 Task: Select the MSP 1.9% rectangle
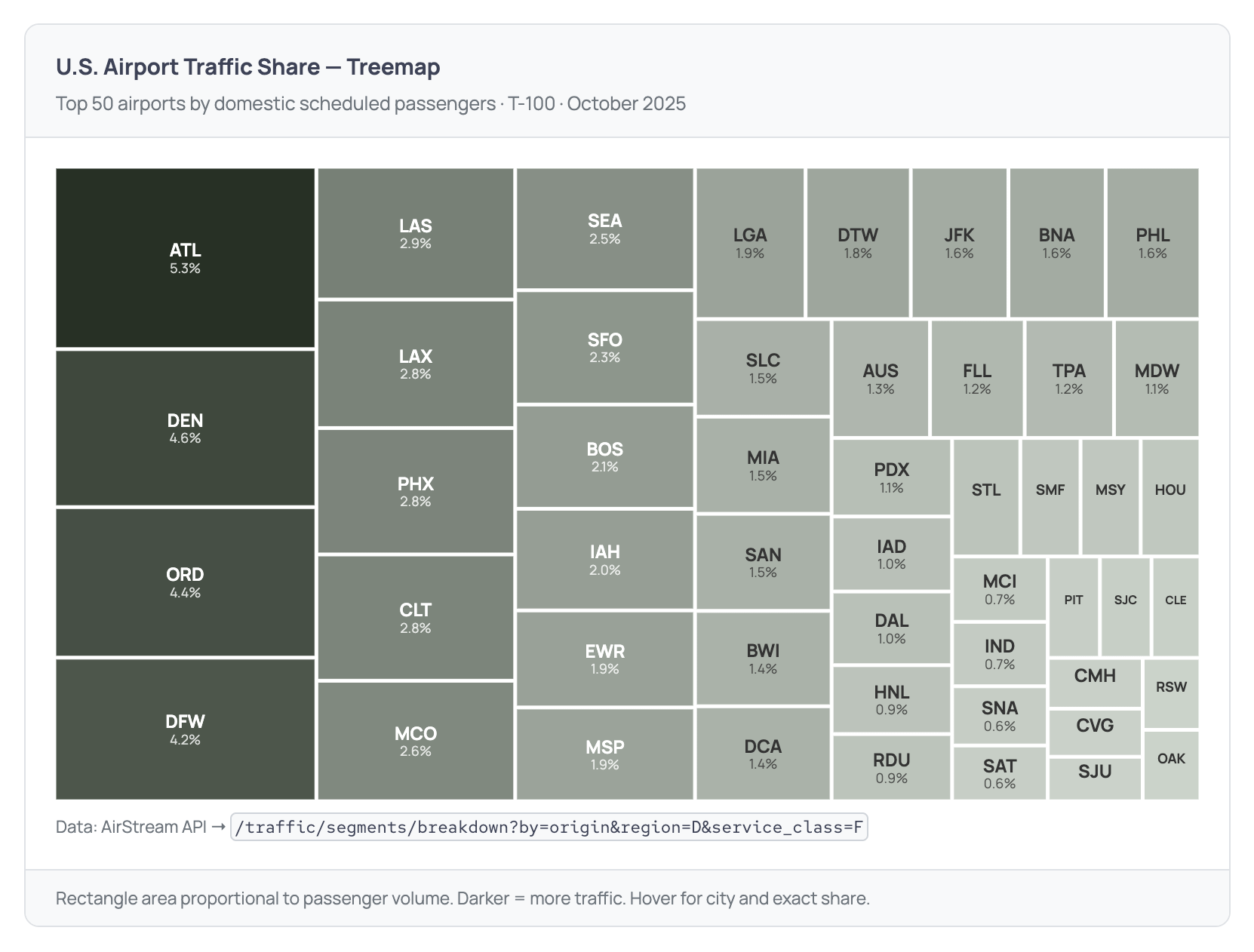tap(604, 754)
